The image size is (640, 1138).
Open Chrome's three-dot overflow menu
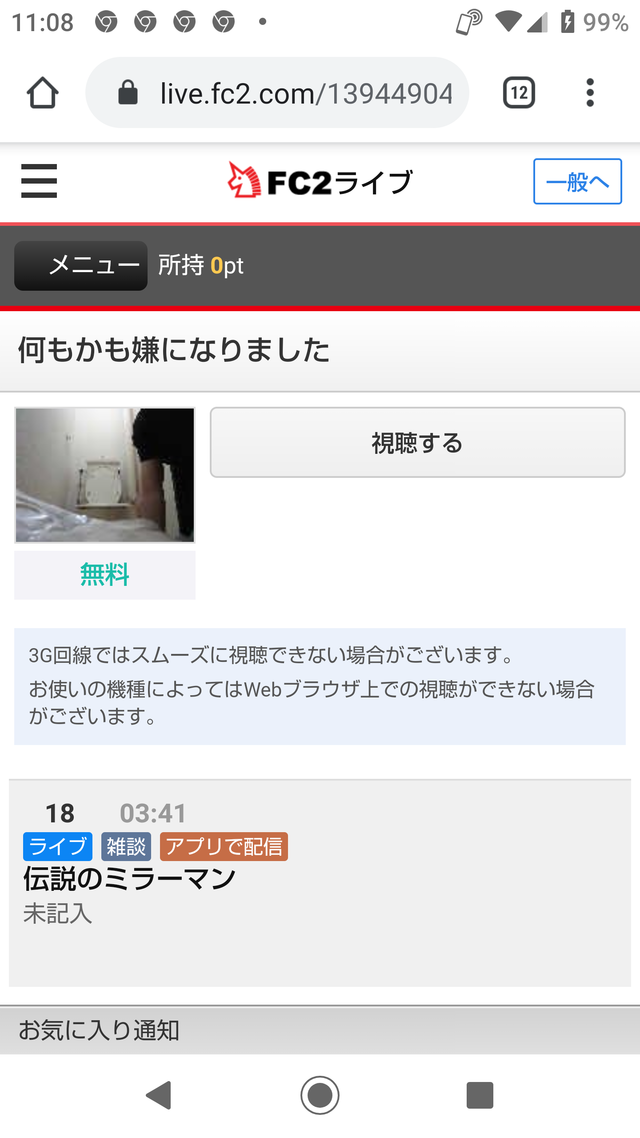point(590,93)
